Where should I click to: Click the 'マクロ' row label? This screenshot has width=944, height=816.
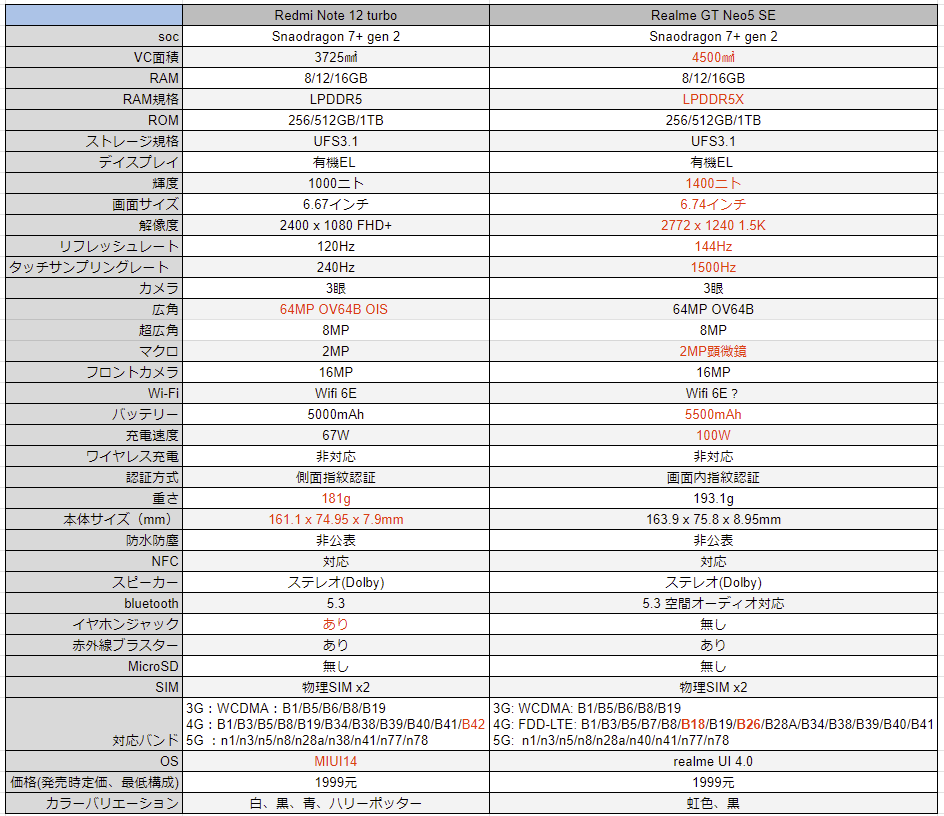(94, 351)
